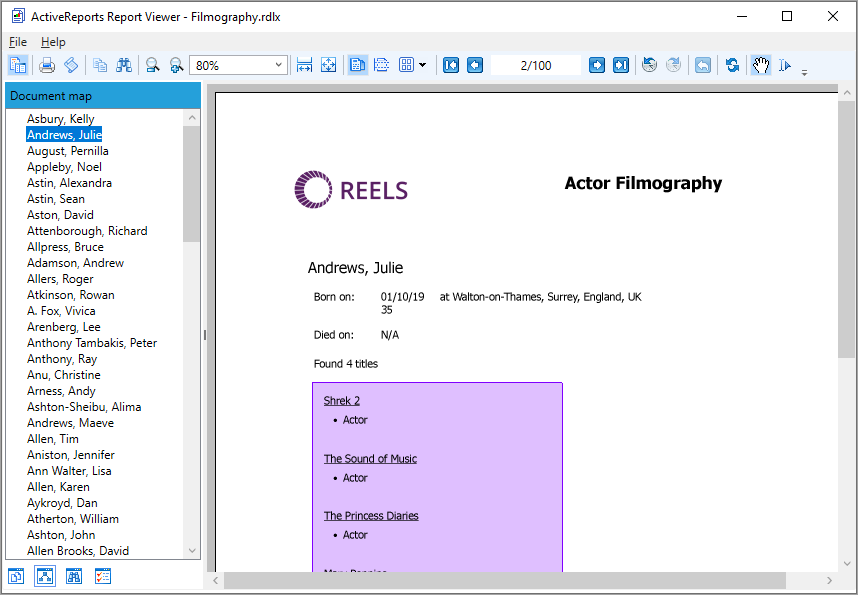Select August, Pernilla in the document map
Image resolution: width=858 pixels, height=595 pixels.
pyautogui.click(x=68, y=151)
